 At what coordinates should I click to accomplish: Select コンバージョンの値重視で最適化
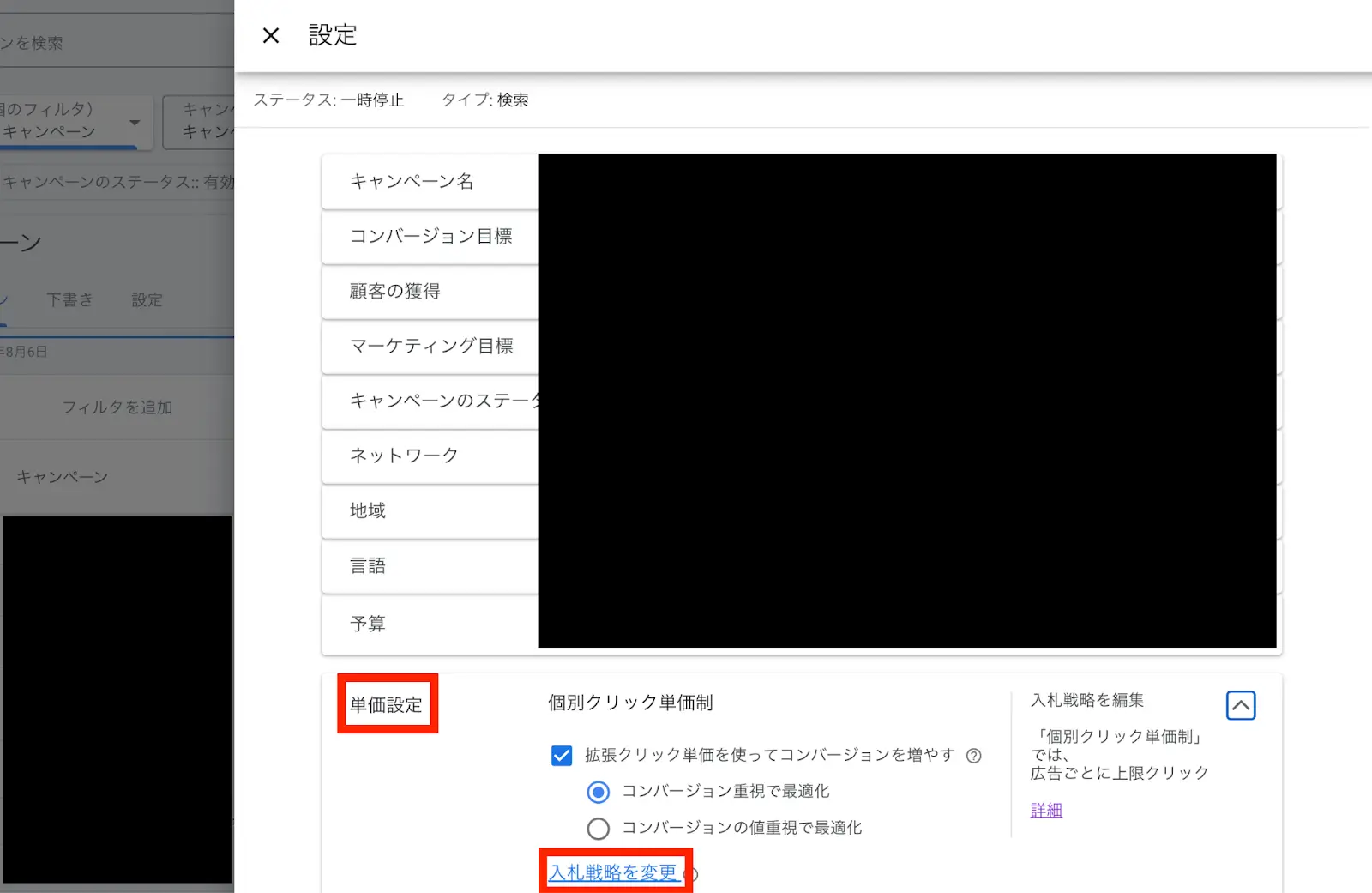coord(598,828)
